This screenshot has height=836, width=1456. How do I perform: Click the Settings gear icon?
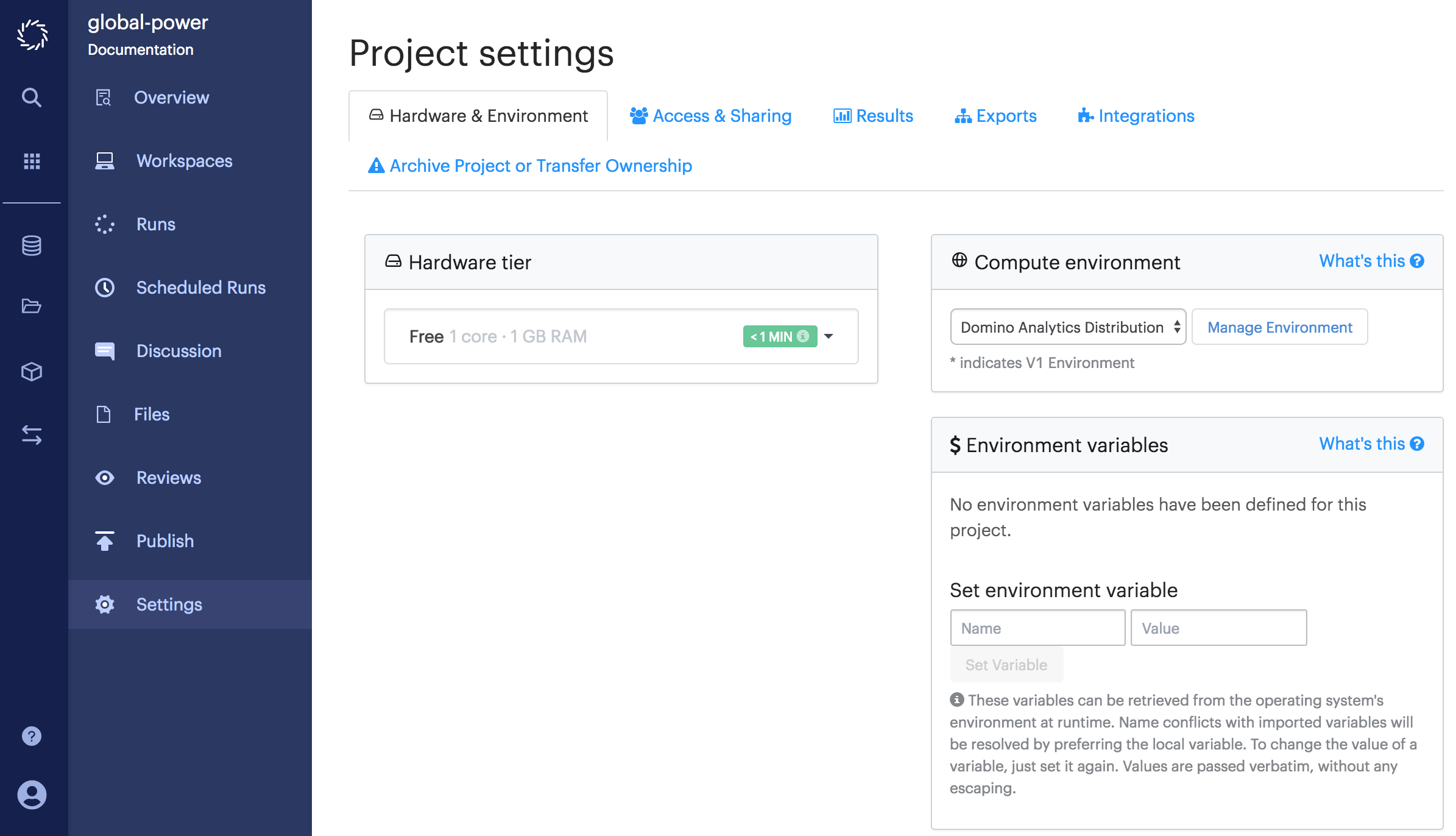click(x=105, y=604)
